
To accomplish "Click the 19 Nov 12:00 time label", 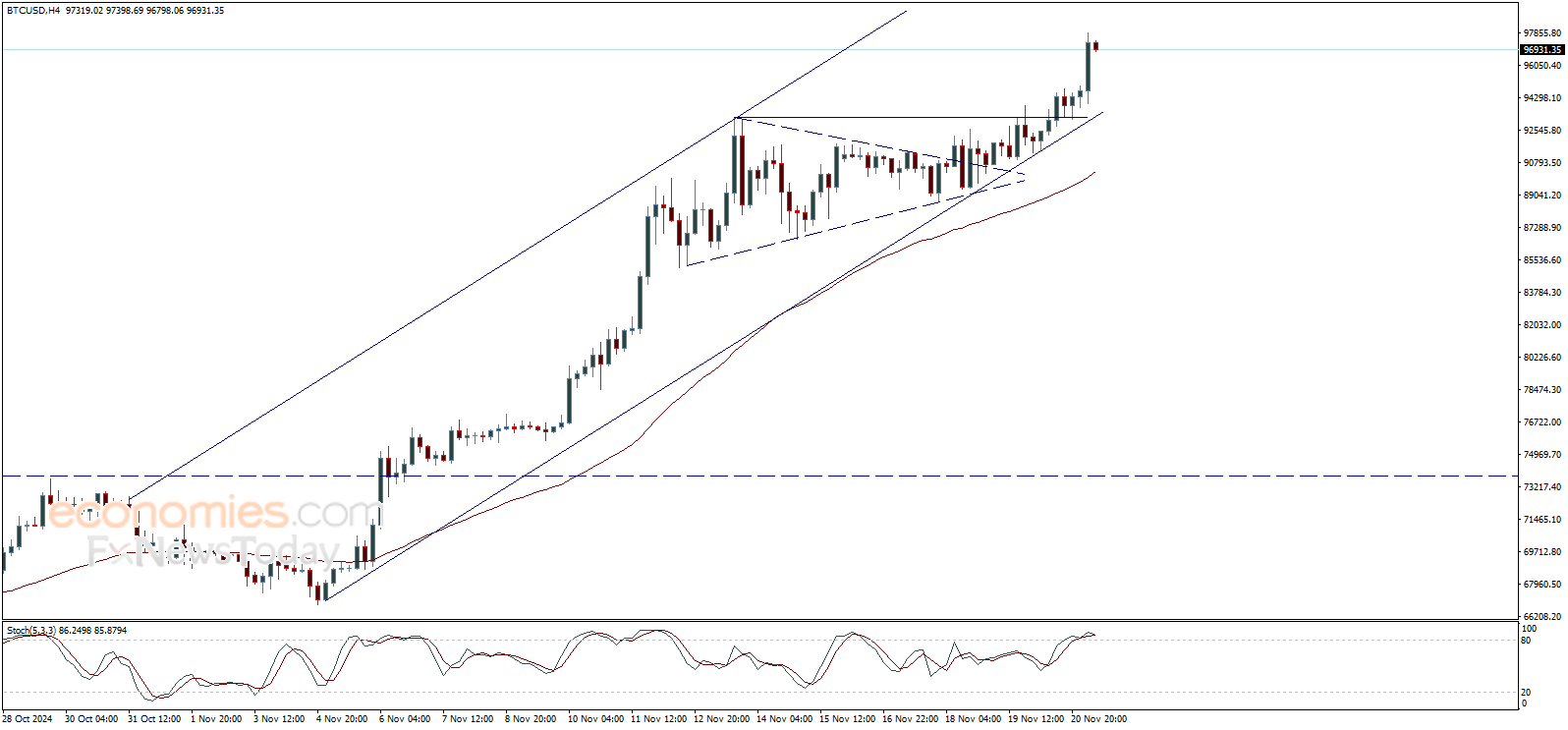I will [x=1036, y=719].
